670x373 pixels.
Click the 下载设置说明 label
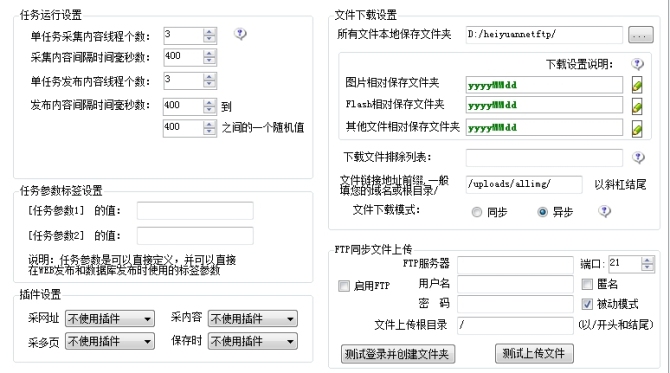click(x=579, y=65)
